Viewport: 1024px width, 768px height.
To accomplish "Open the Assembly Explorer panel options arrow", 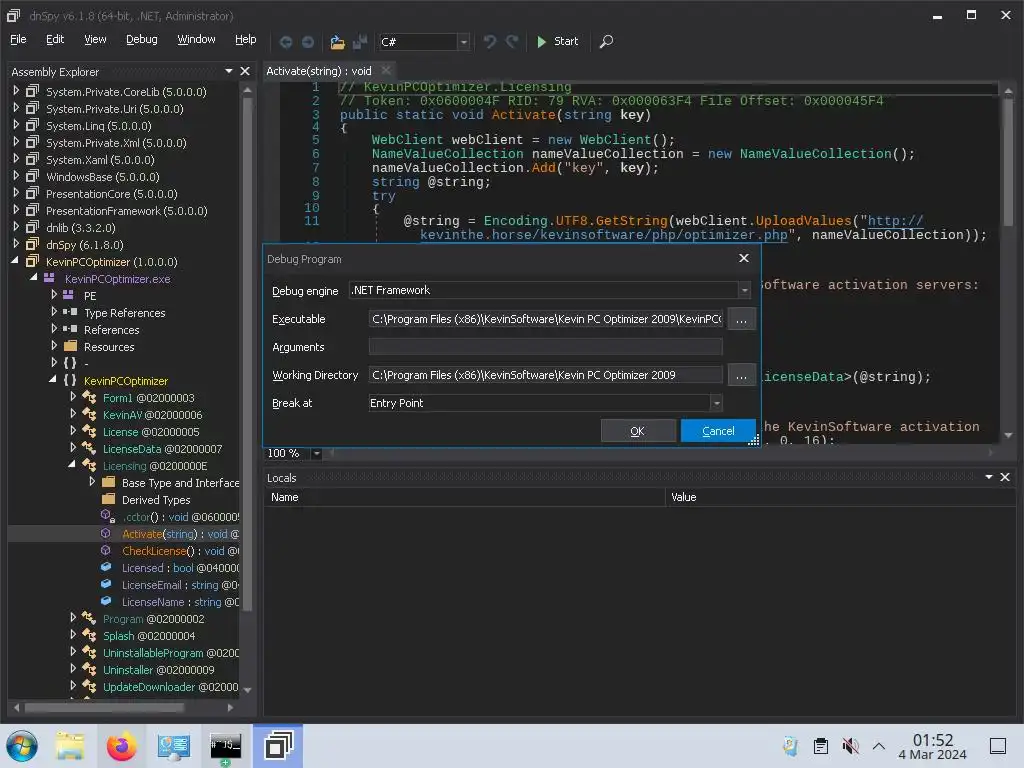I will point(229,71).
